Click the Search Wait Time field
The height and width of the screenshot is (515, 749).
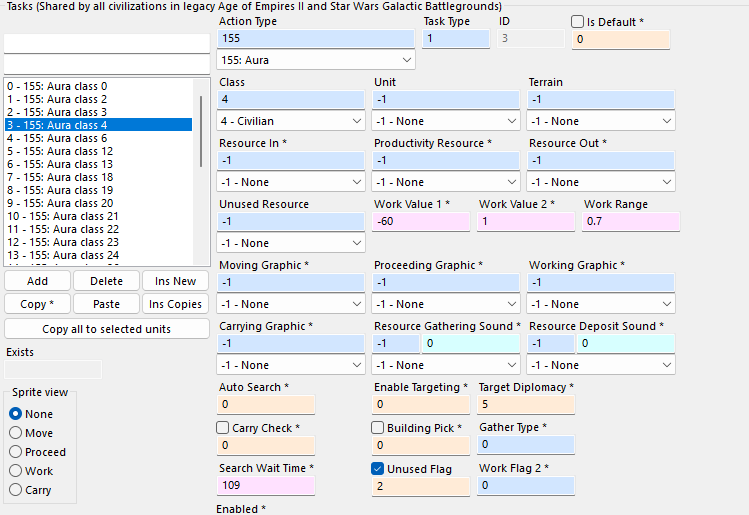[266, 485]
